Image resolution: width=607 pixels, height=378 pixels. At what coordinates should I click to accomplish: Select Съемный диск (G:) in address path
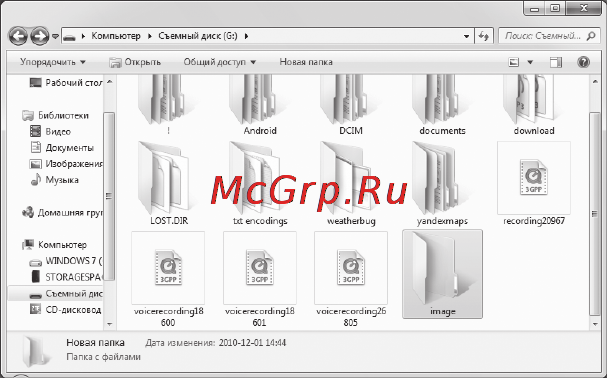(x=198, y=36)
